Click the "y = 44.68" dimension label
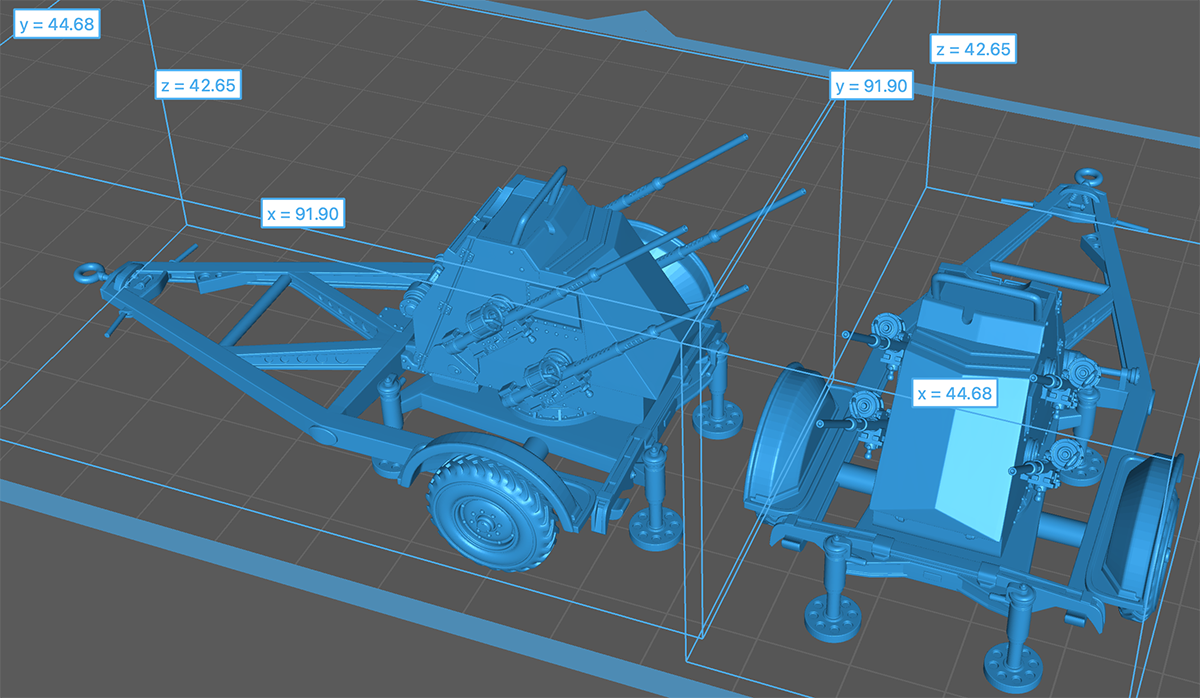The width and height of the screenshot is (1200, 698). coord(55,24)
